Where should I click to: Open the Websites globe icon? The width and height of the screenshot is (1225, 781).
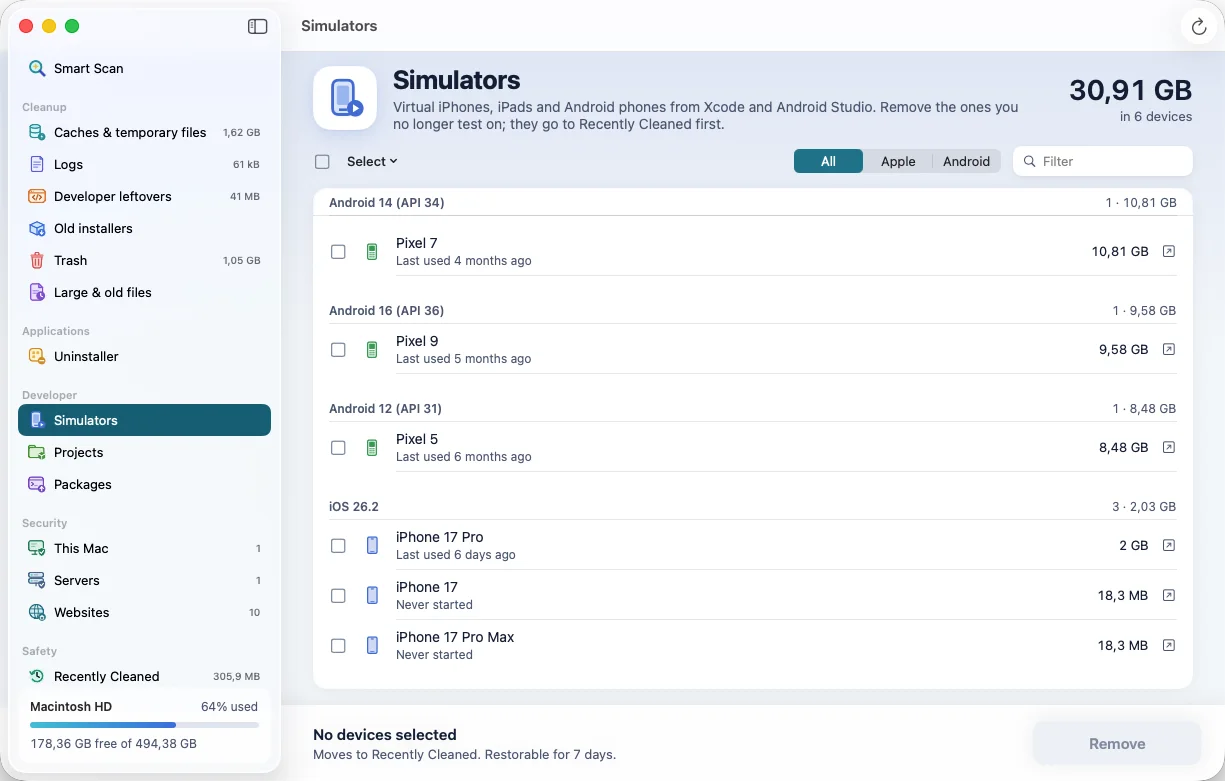click(37, 612)
